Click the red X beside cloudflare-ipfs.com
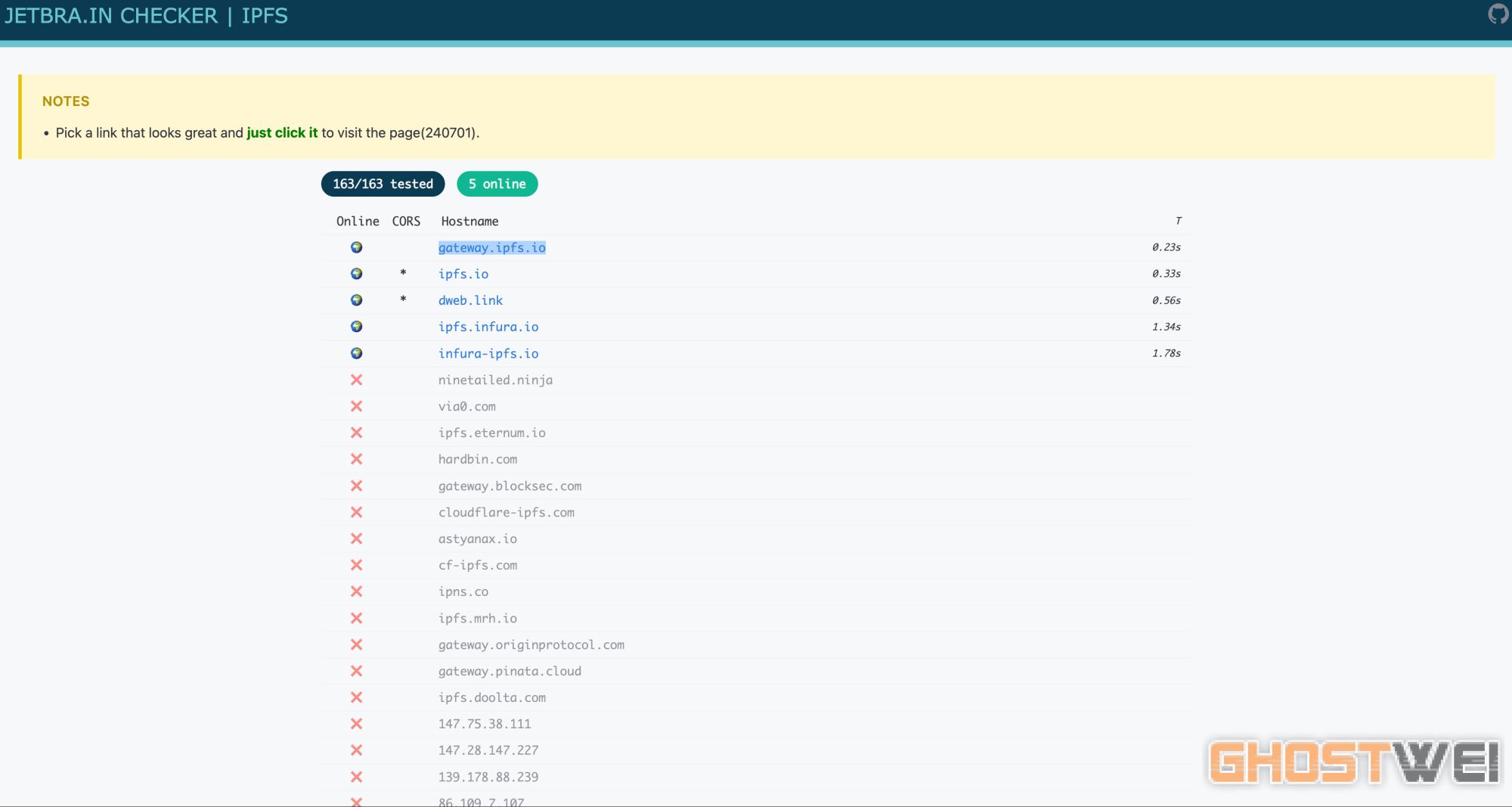 [356, 512]
